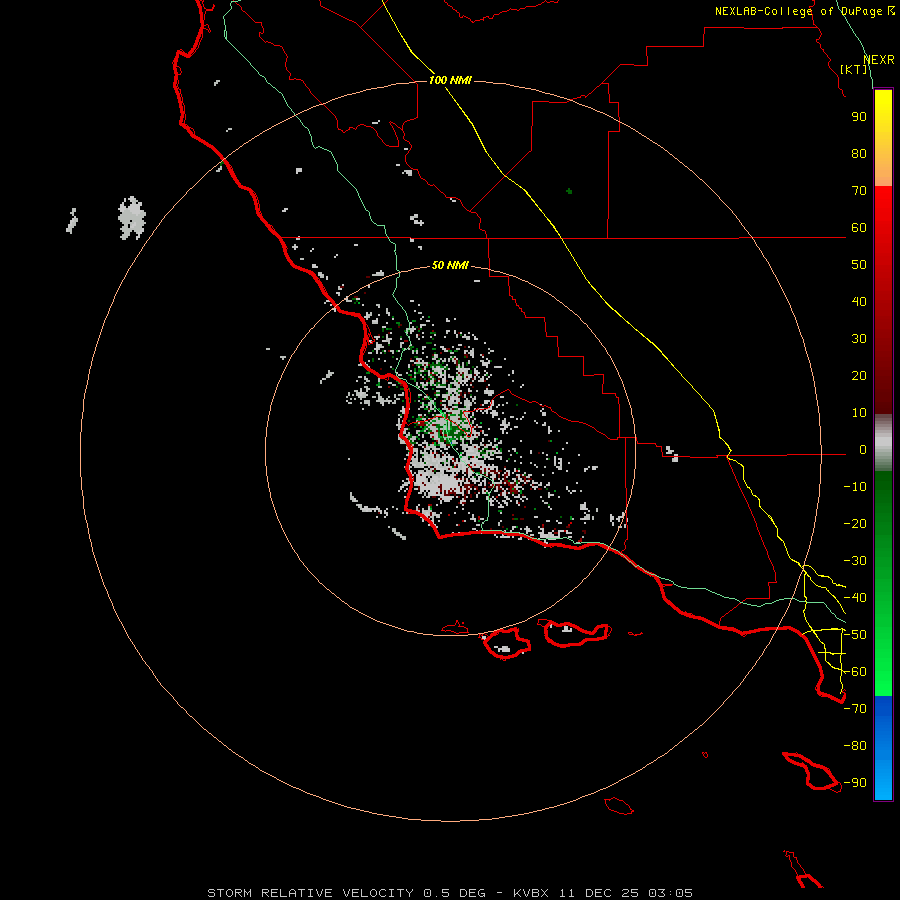Select the positive 10 value on velocity scale

859,413
